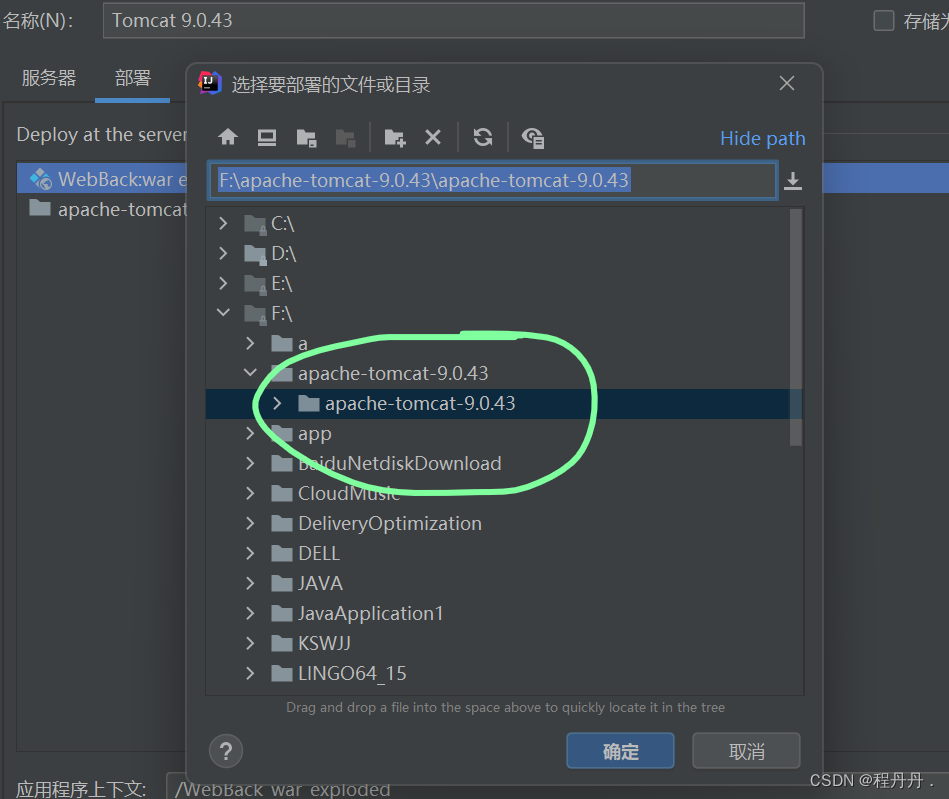The width and height of the screenshot is (949, 799).
Task: Click the D:\ drive folder icon
Action: point(255,254)
